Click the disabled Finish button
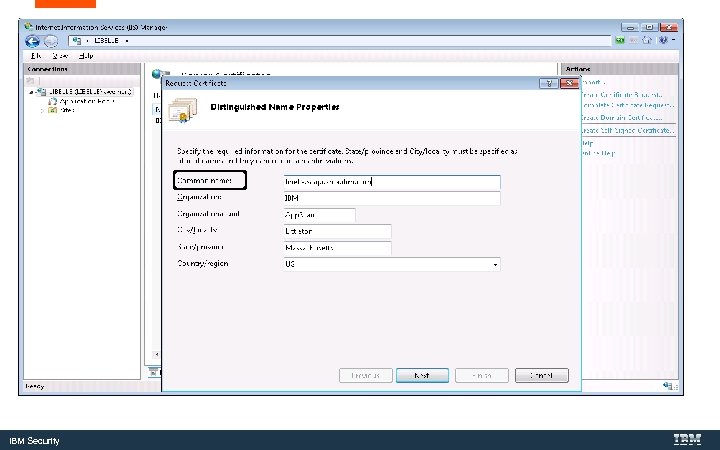The image size is (720, 450). click(x=482, y=375)
